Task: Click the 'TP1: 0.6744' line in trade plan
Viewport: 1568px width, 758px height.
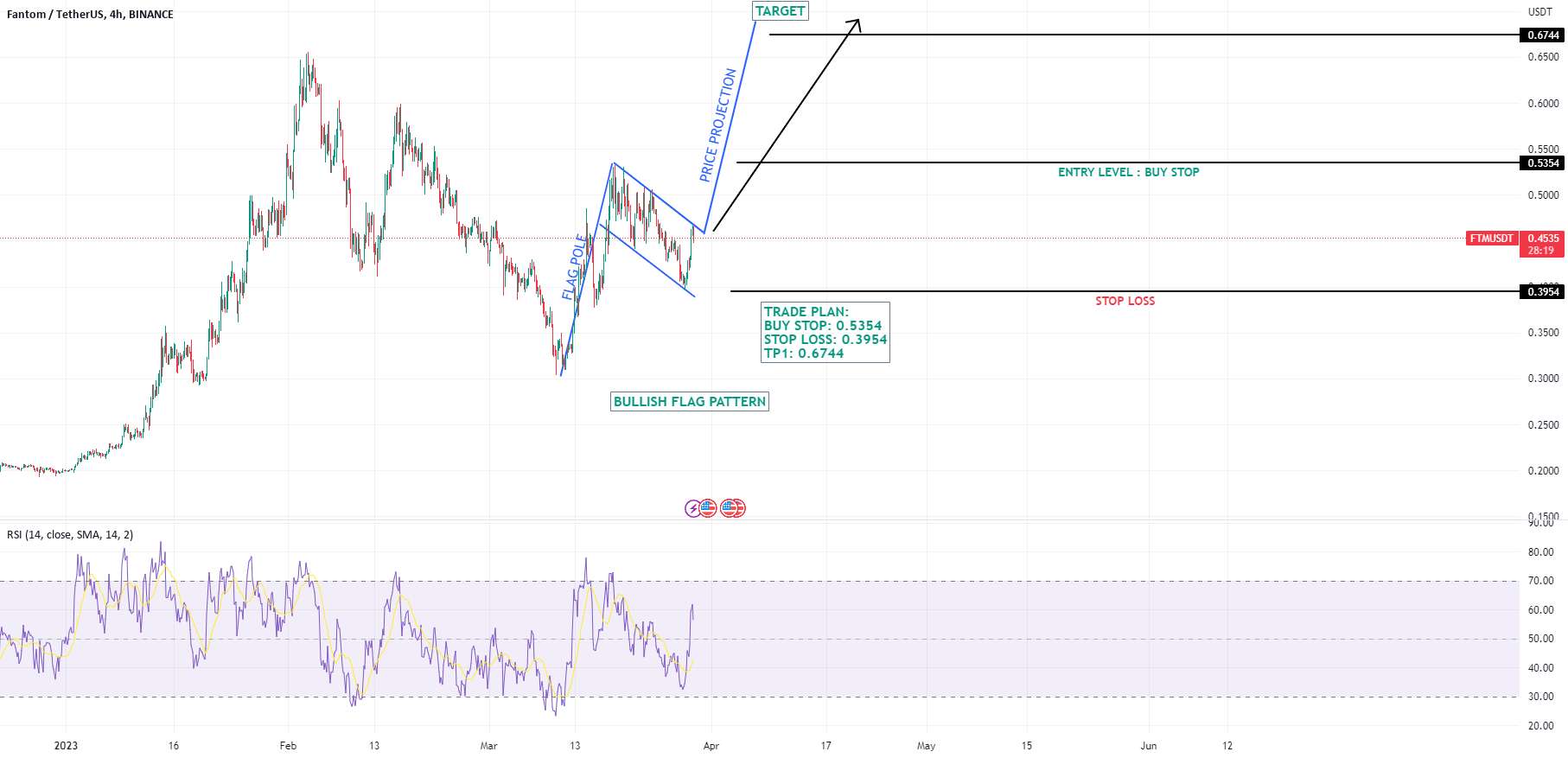Action: [804, 354]
